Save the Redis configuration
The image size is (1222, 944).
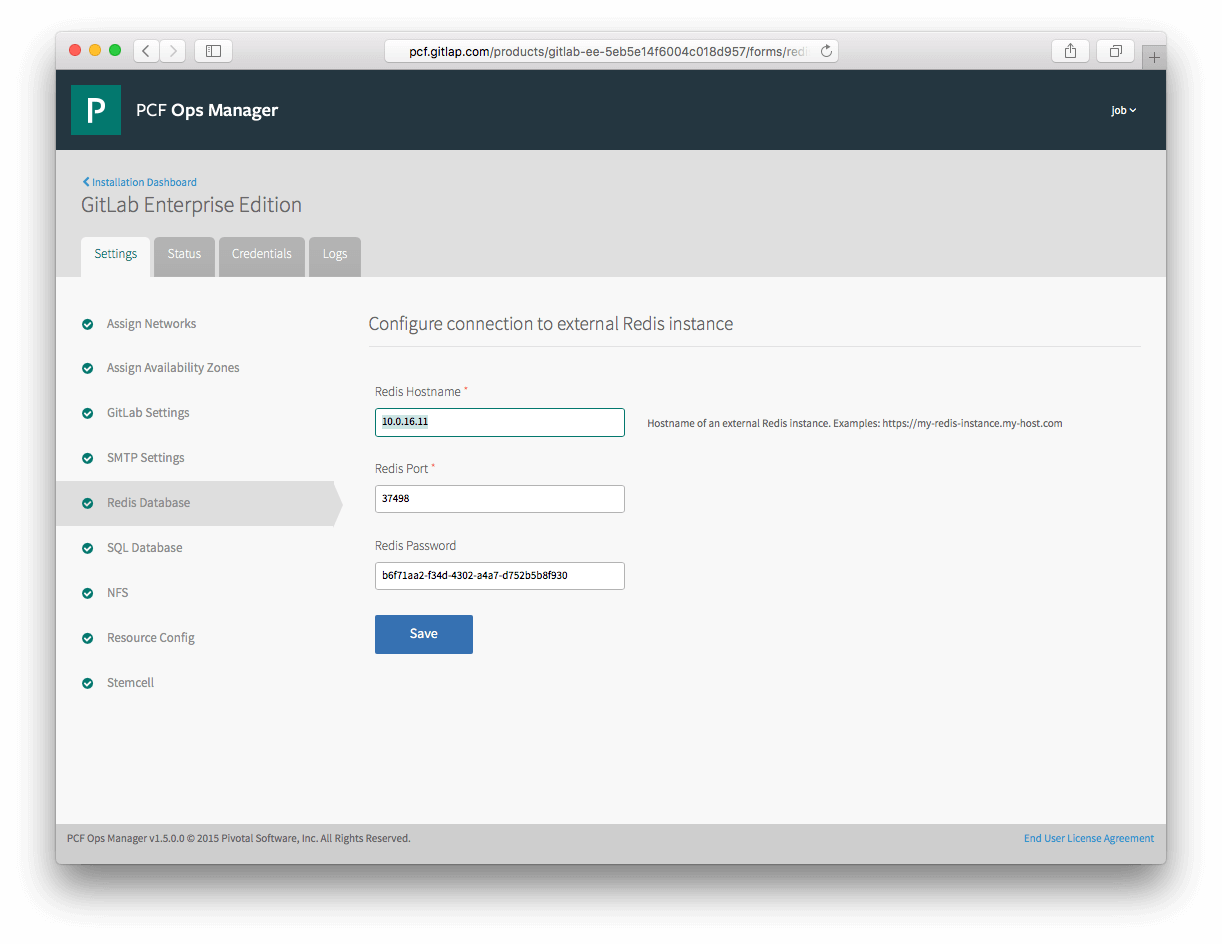point(423,633)
